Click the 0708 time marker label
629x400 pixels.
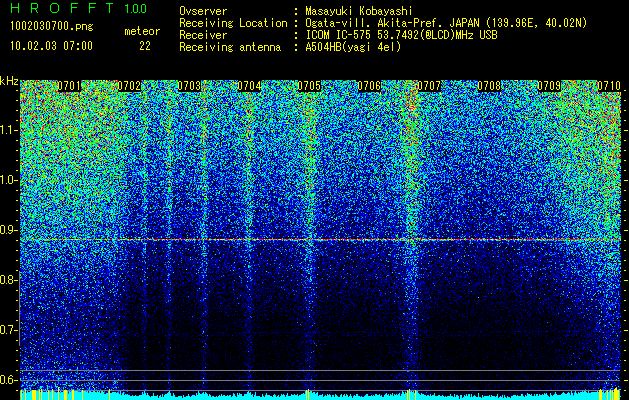[x=489, y=86]
